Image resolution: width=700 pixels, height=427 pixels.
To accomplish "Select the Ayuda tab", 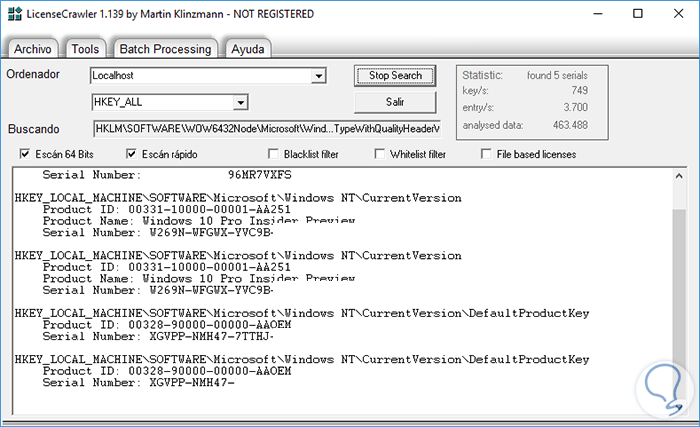I will pyautogui.click(x=247, y=49).
